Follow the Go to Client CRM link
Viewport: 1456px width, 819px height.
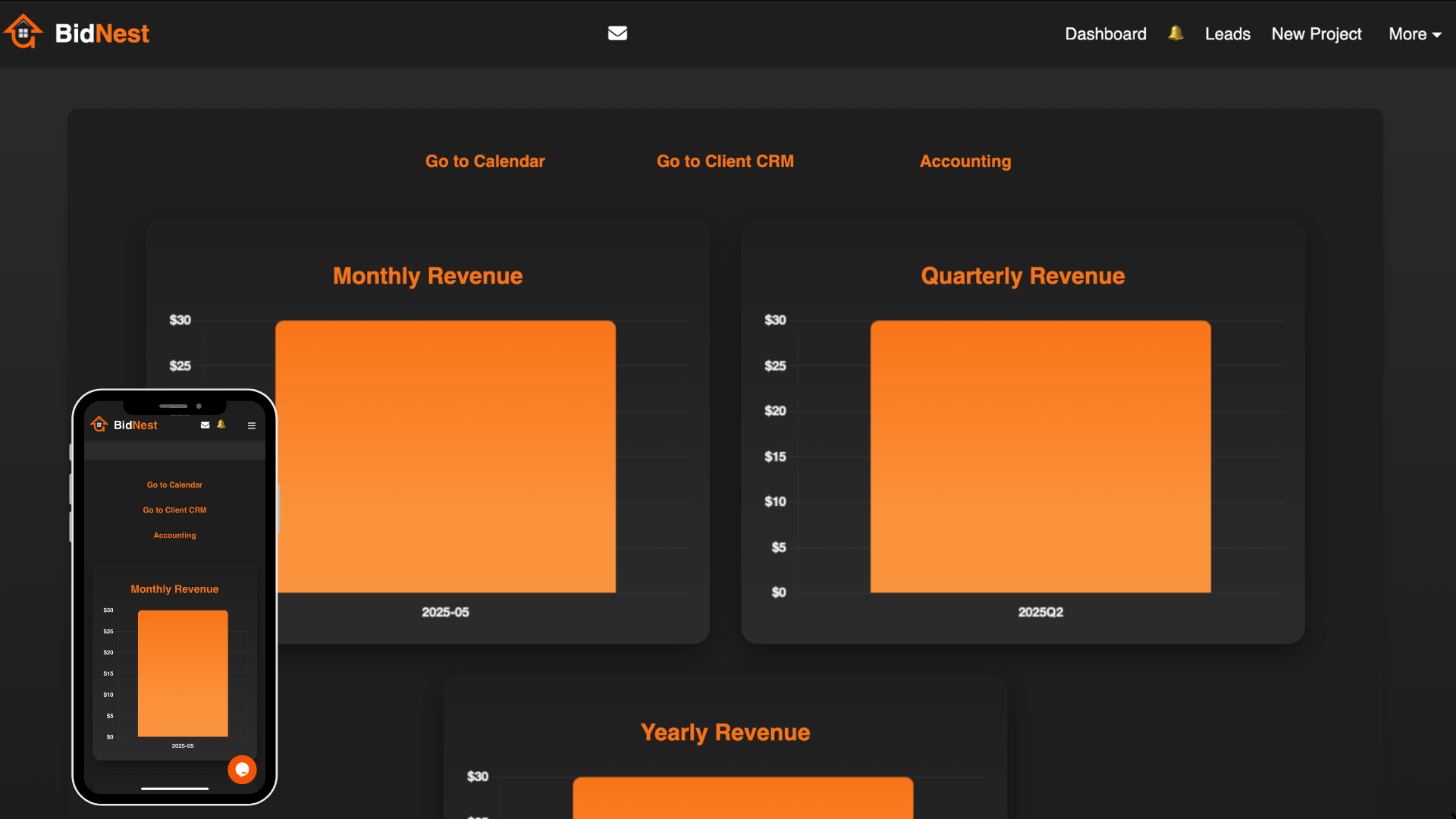tap(725, 161)
